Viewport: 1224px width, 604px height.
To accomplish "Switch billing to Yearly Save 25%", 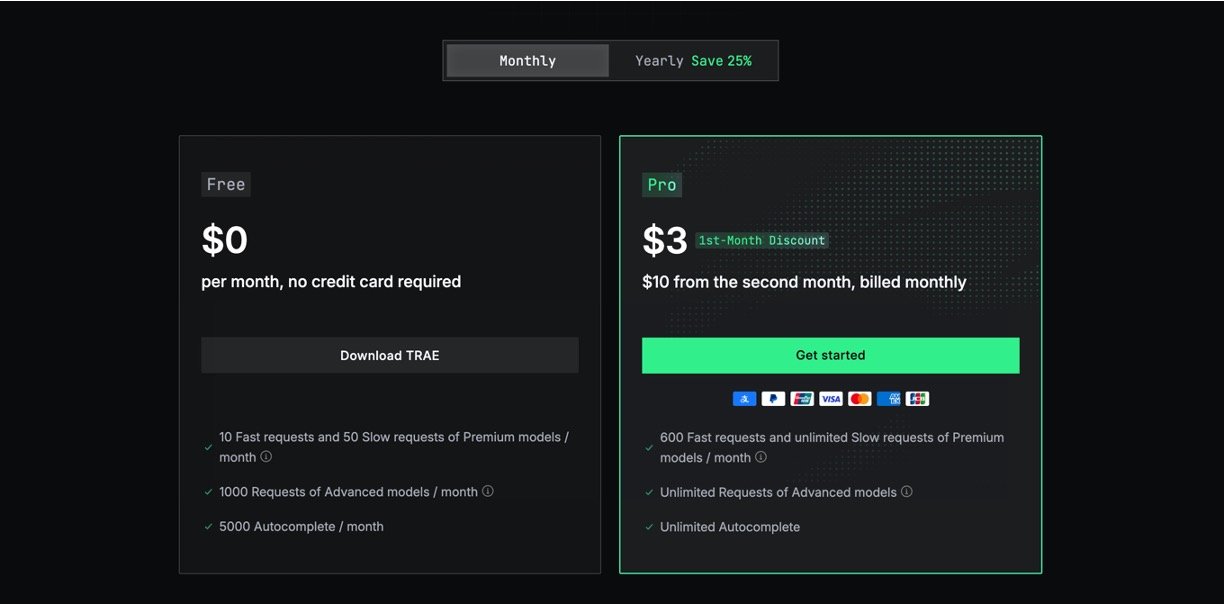I will pyautogui.click(x=693, y=61).
